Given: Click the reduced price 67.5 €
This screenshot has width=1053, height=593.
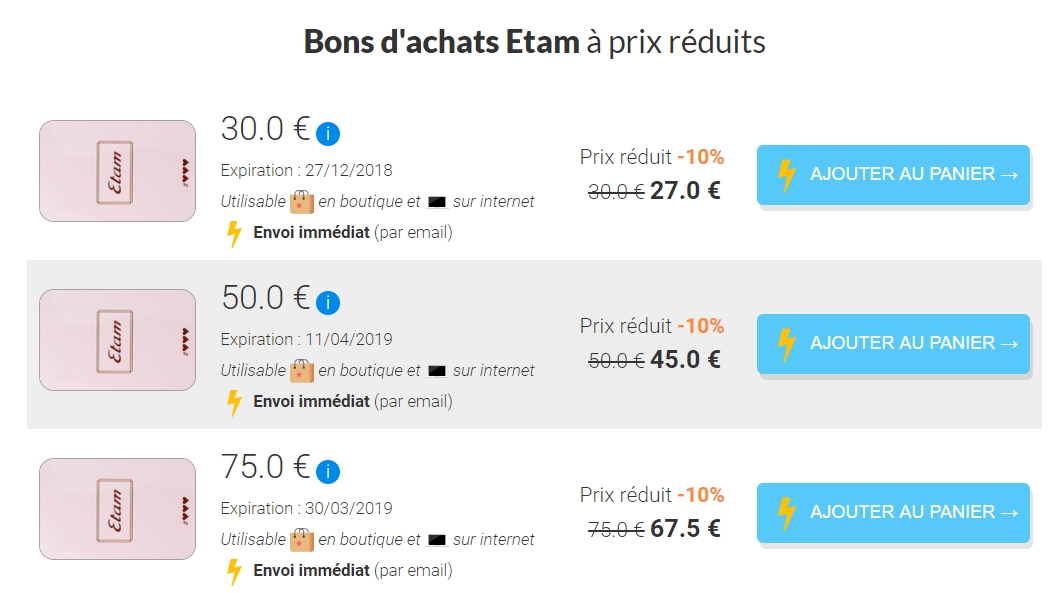Looking at the screenshot, I should click(685, 529).
